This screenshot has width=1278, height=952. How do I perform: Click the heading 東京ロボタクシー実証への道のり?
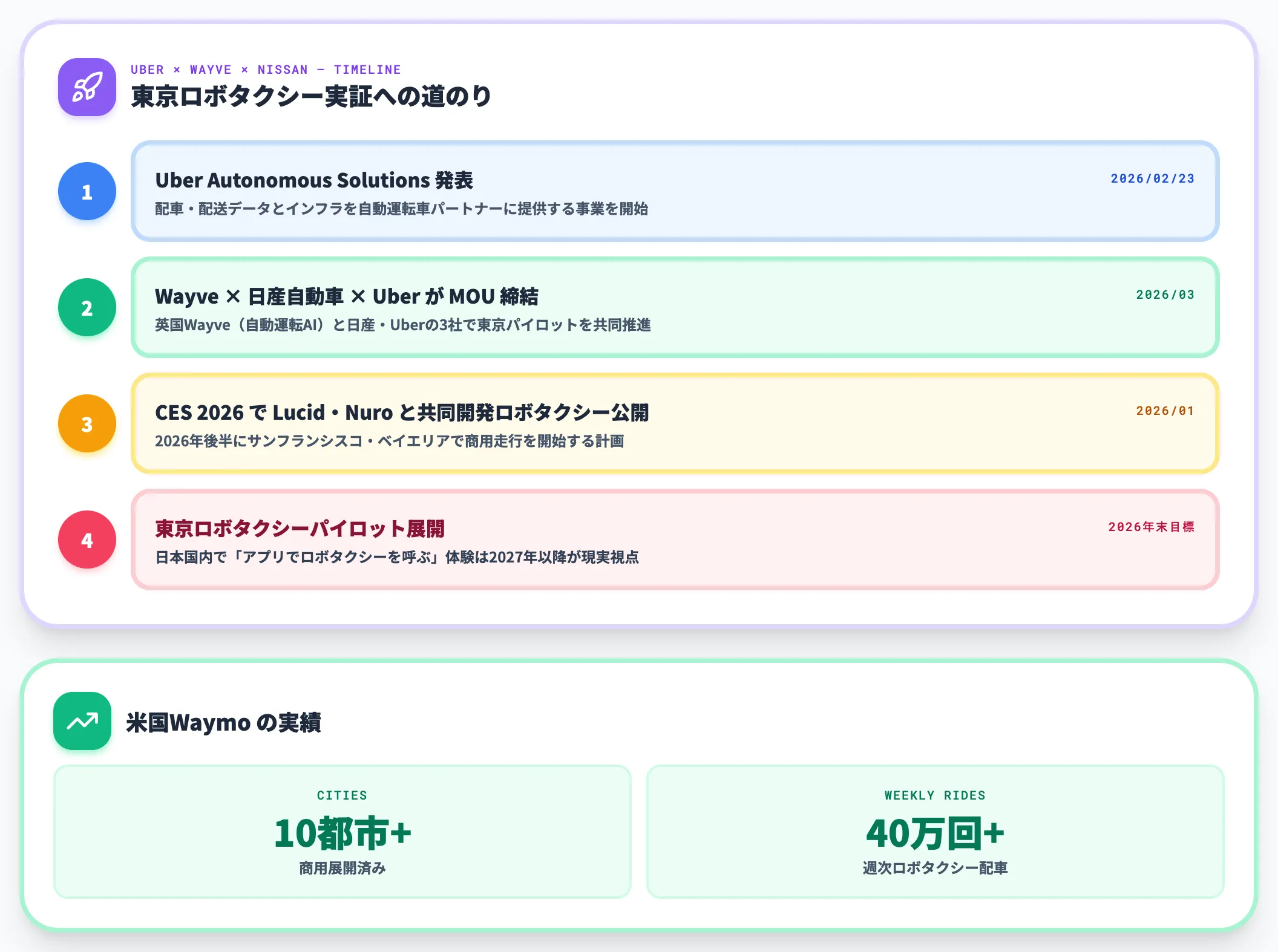[311, 96]
